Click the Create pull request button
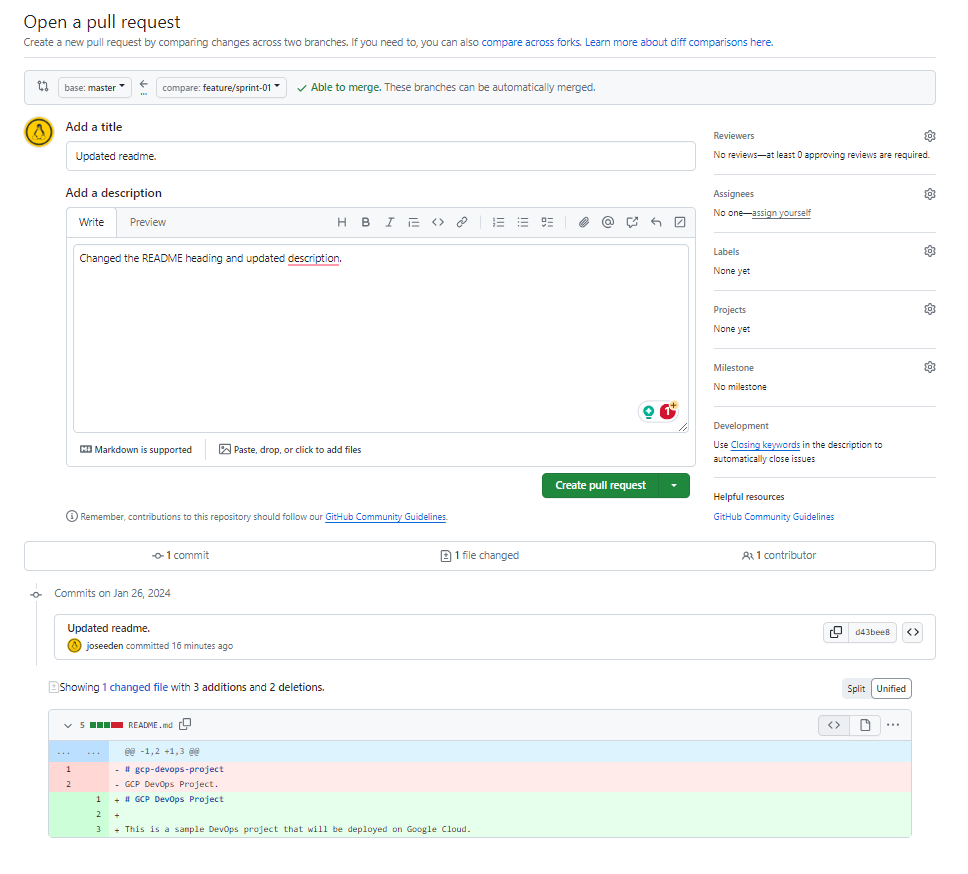 click(600, 486)
